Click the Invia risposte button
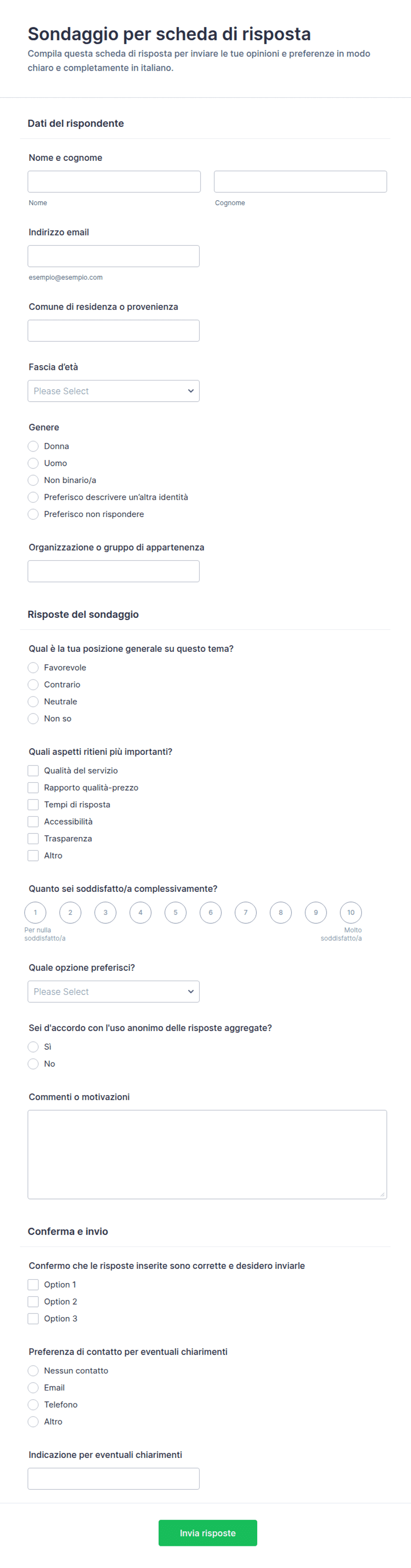The height and width of the screenshot is (1568, 411). (x=208, y=1533)
